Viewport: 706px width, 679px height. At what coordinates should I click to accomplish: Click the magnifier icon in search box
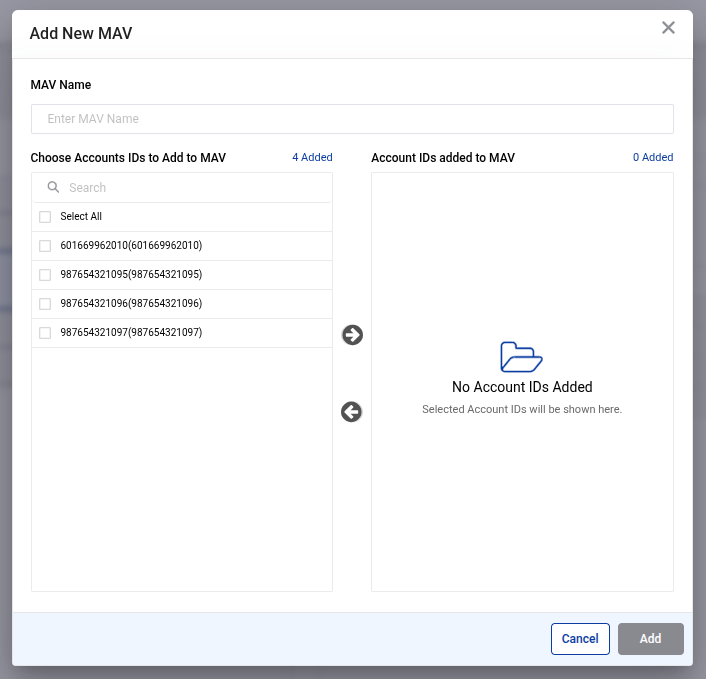(x=54, y=187)
